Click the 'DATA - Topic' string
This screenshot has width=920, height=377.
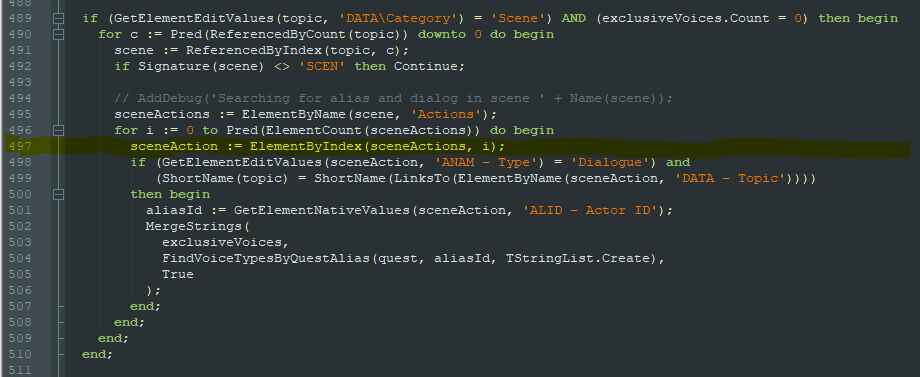pyautogui.click(x=730, y=178)
